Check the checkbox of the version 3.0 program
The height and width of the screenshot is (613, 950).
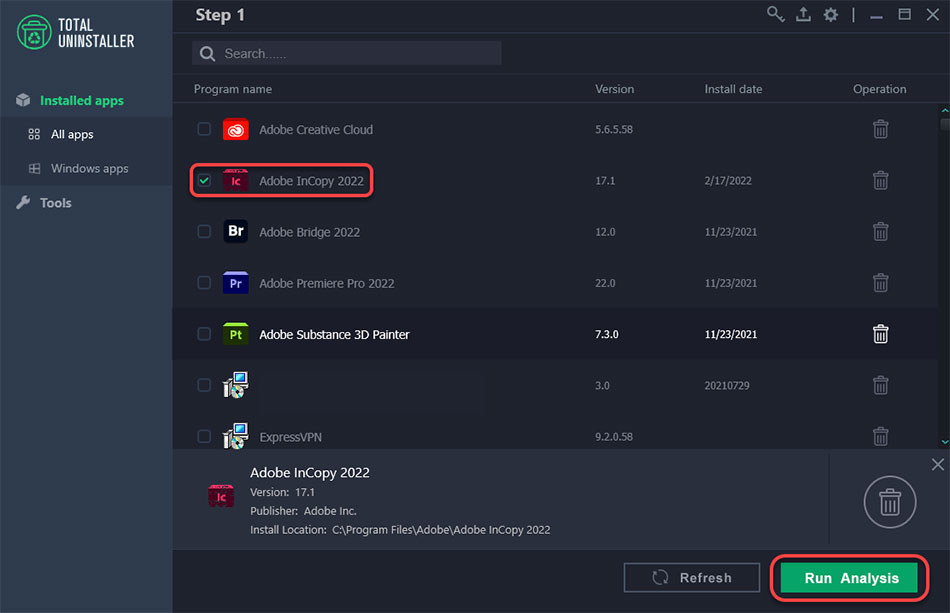204,385
